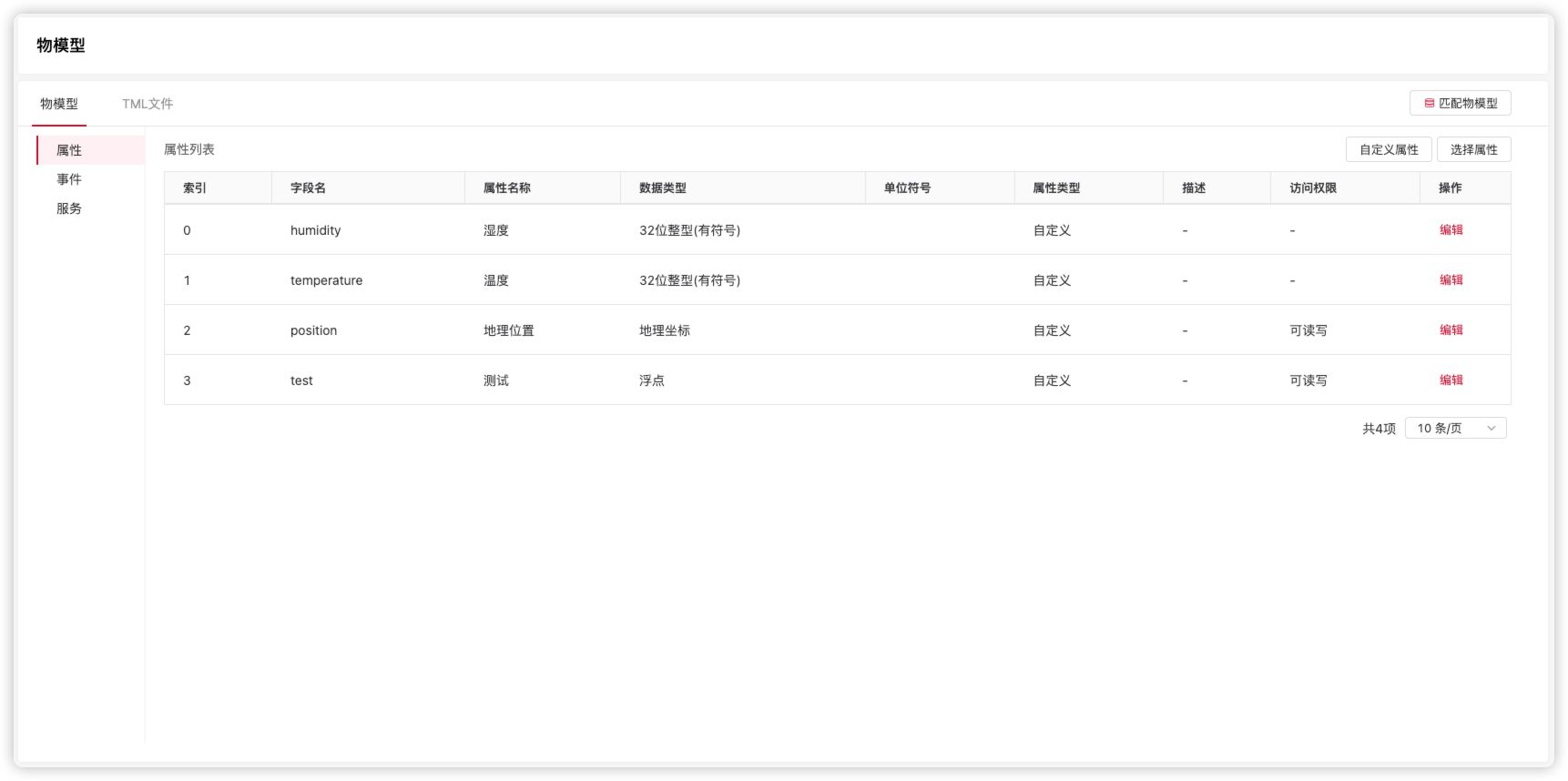Click 编辑 for the test property
The image size is (1568, 781).
pos(1451,380)
